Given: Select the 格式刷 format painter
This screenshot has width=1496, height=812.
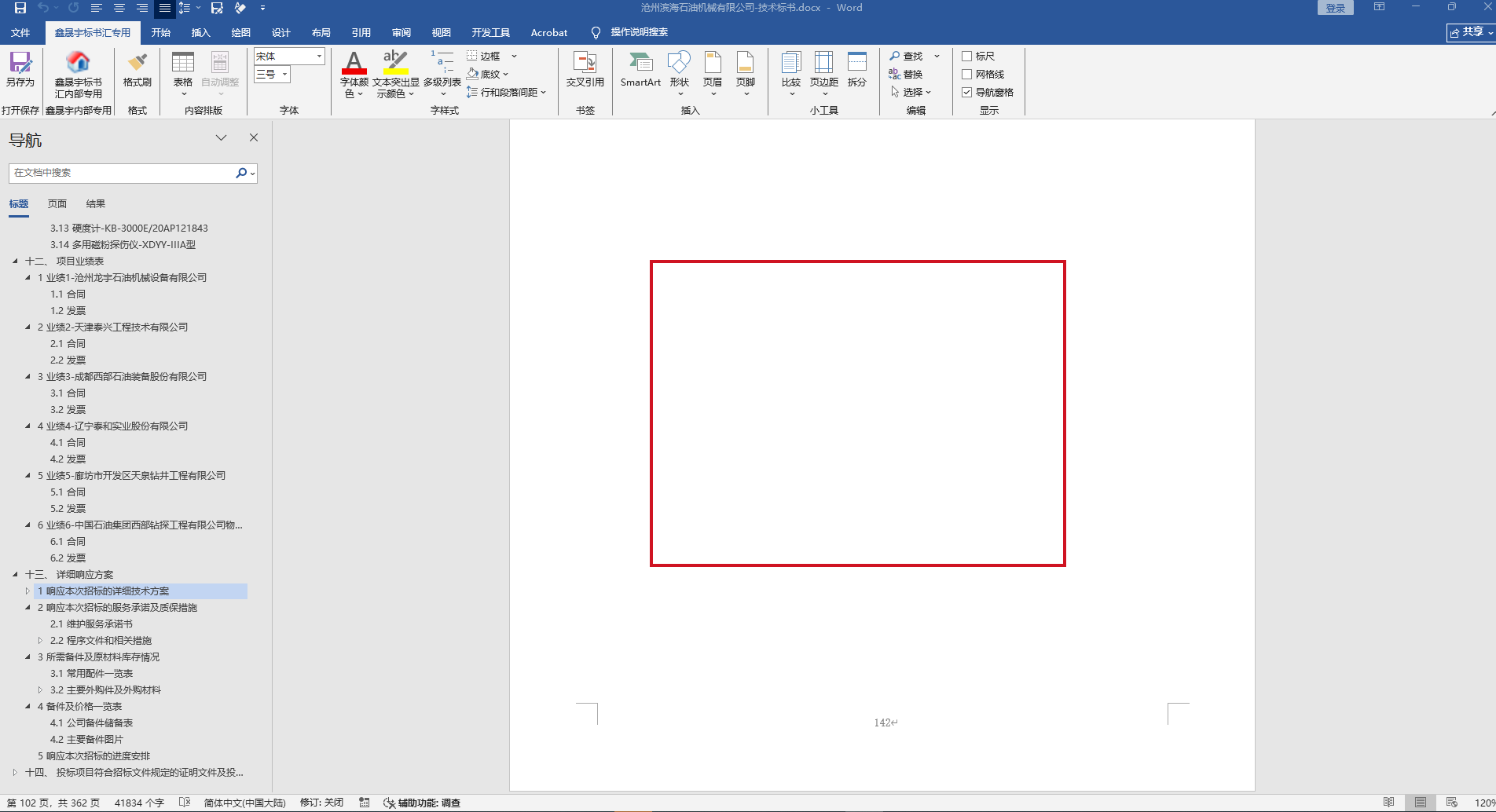Looking at the screenshot, I should [137, 69].
